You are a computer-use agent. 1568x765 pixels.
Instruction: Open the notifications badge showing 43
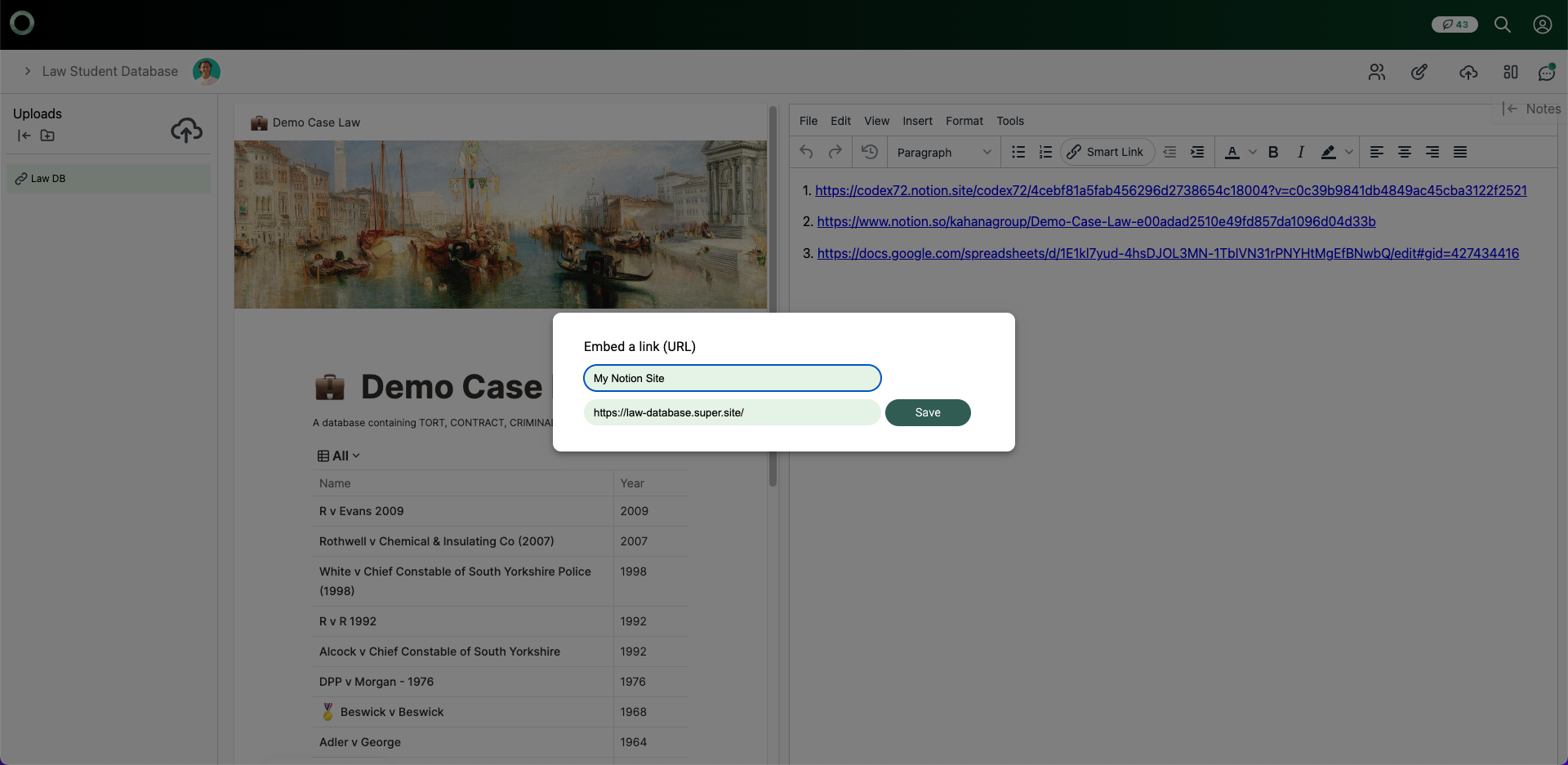(x=1454, y=24)
